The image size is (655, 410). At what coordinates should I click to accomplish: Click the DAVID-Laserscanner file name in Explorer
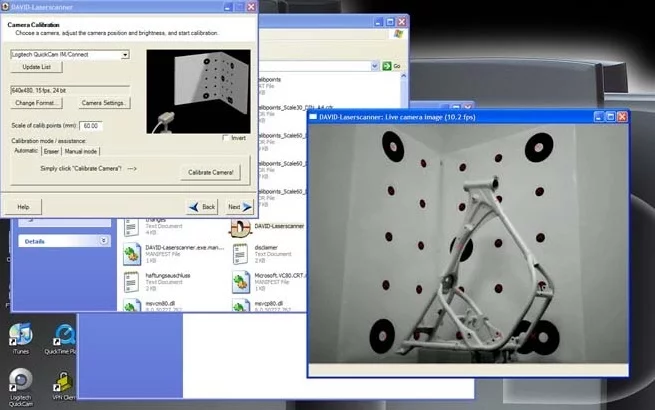tap(279, 226)
